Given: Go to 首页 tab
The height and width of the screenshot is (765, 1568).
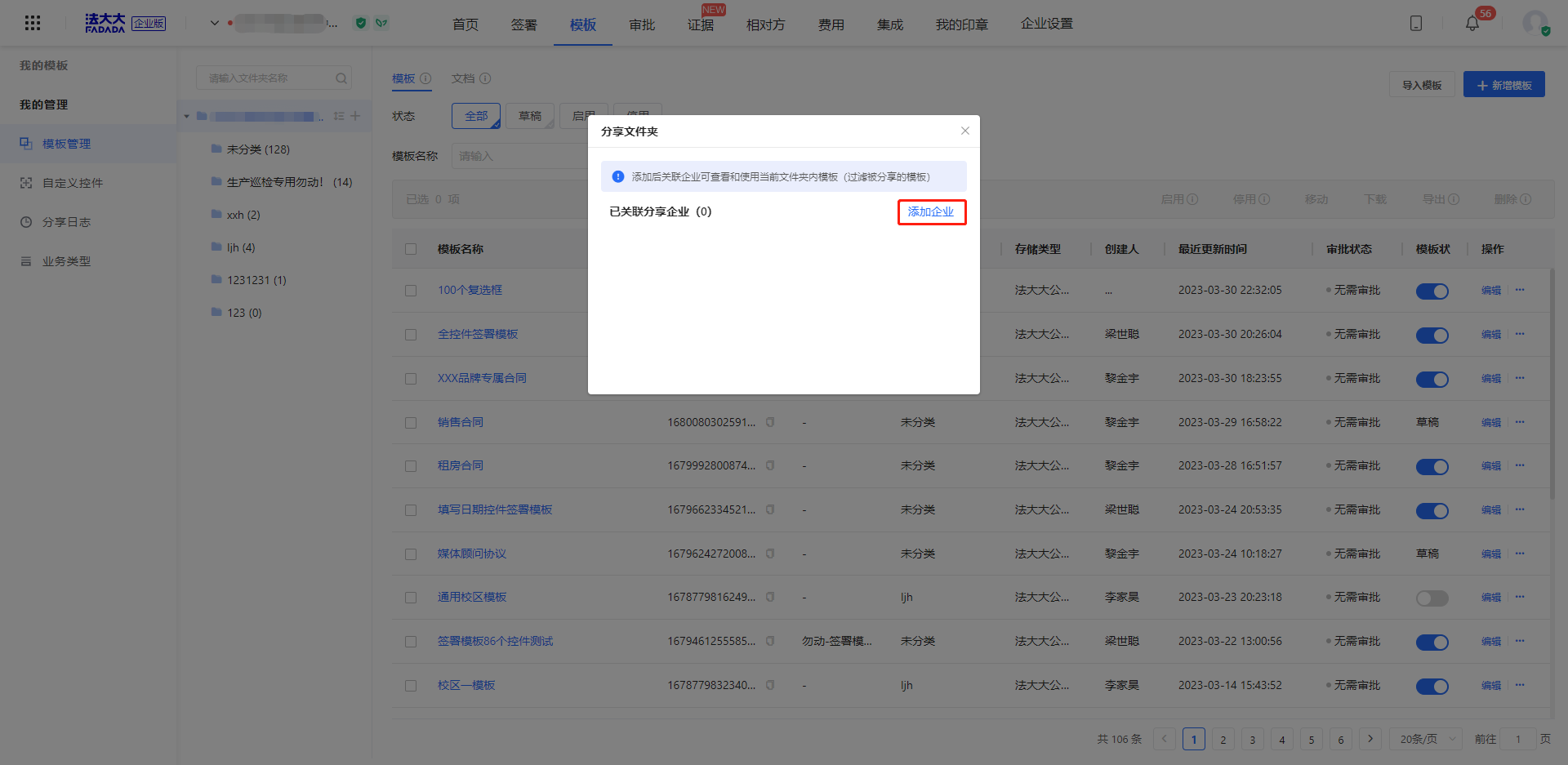Looking at the screenshot, I should (x=465, y=24).
